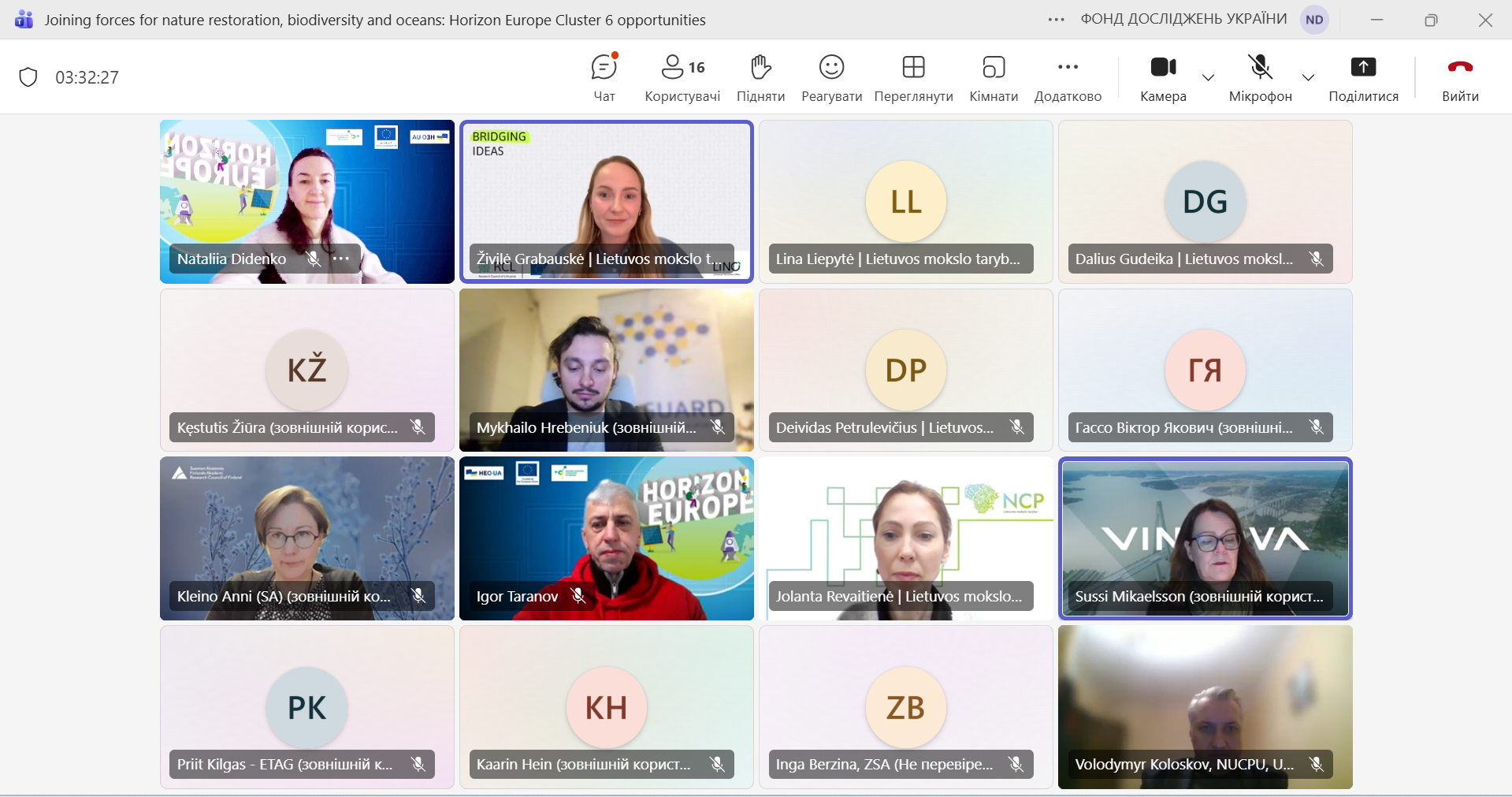Open the Переглянути view options

(x=913, y=77)
